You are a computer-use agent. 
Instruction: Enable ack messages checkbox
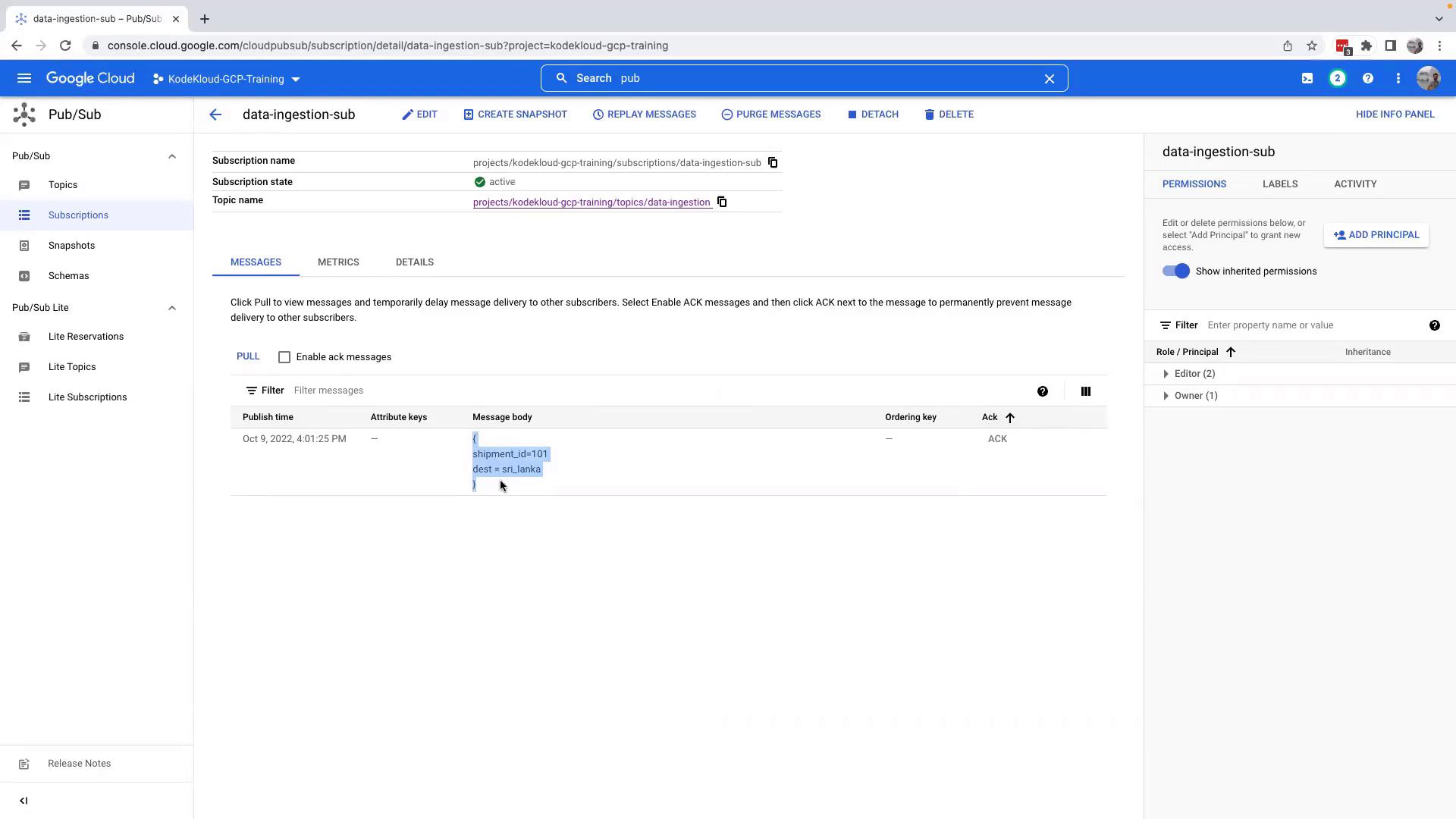point(284,357)
